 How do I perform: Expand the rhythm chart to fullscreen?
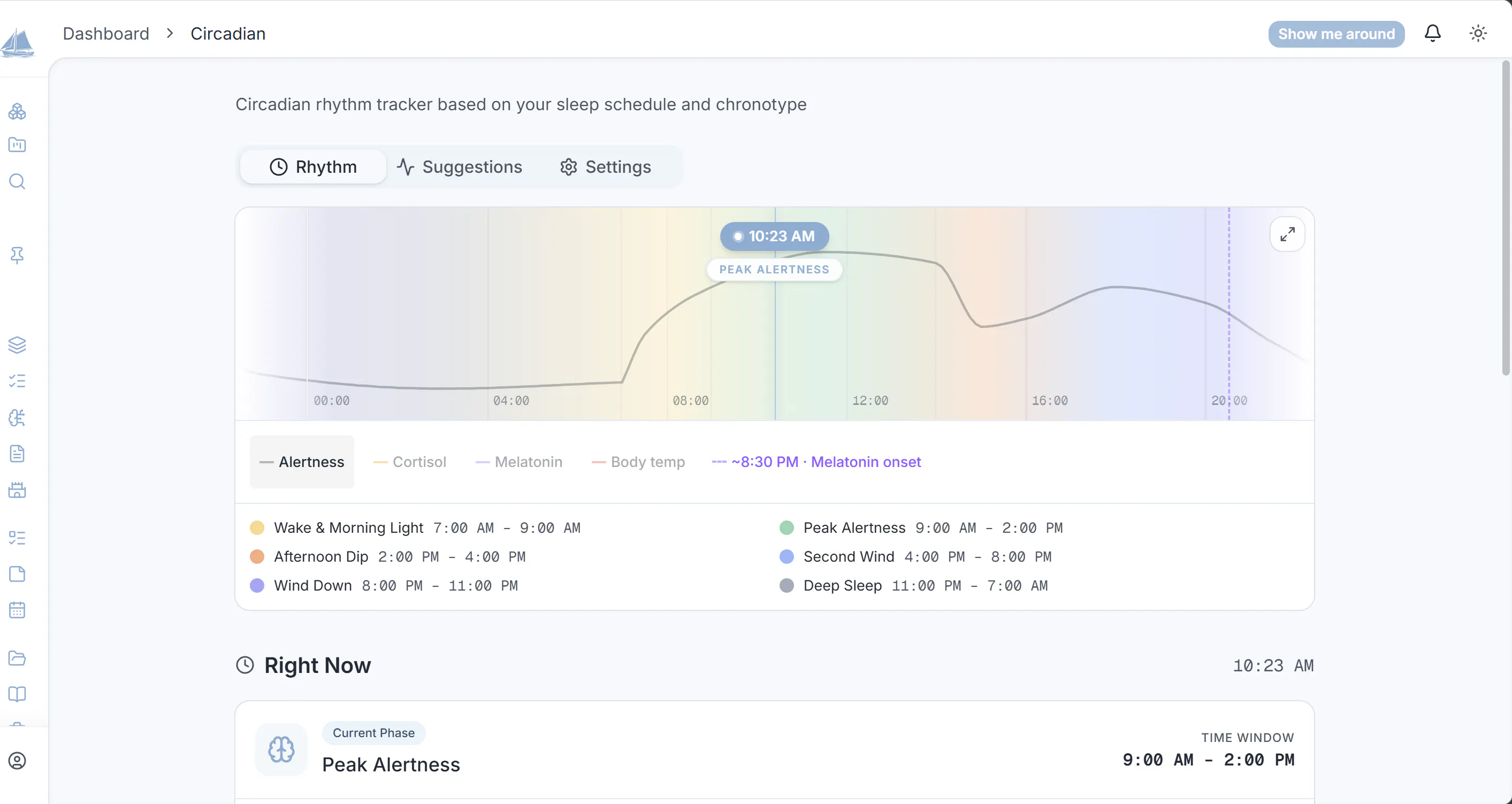1287,234
